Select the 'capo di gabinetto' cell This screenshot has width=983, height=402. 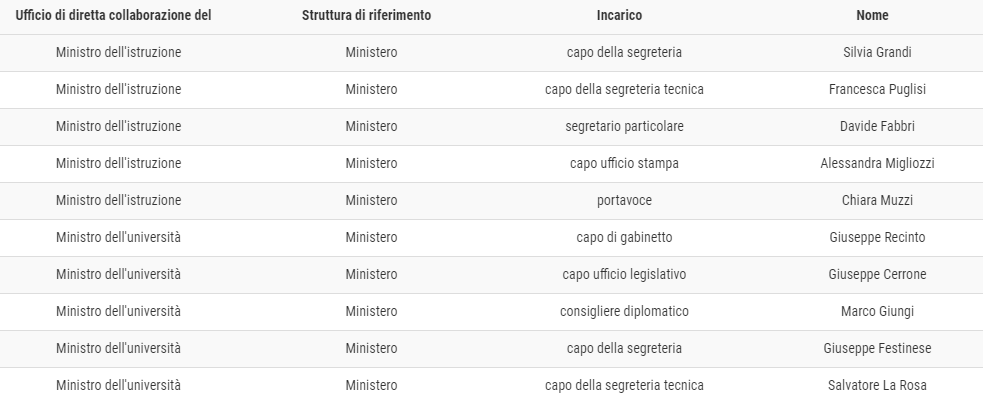624,237
